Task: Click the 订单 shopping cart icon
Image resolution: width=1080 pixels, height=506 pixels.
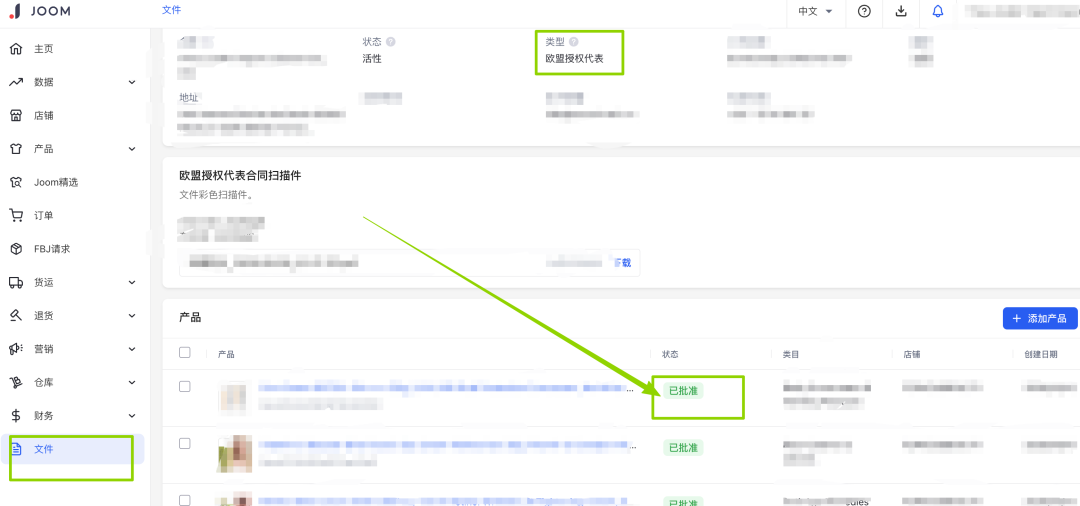Action: (x=16, y=215)
